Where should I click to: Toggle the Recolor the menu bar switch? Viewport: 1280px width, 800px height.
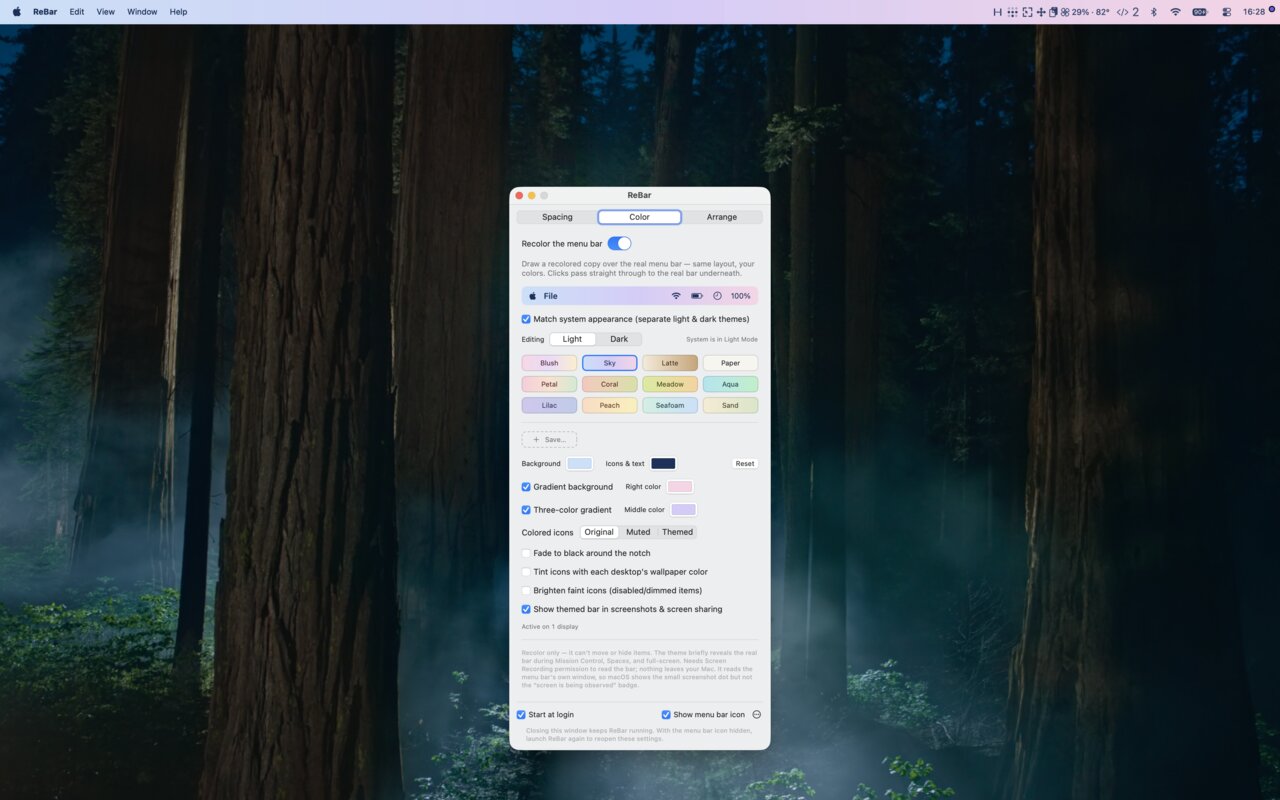(619, 243)
